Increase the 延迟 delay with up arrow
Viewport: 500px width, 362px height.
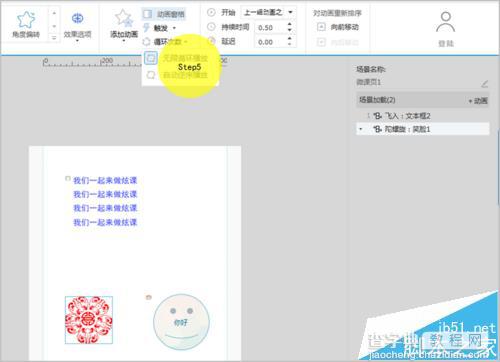click(x=290, y=39)
